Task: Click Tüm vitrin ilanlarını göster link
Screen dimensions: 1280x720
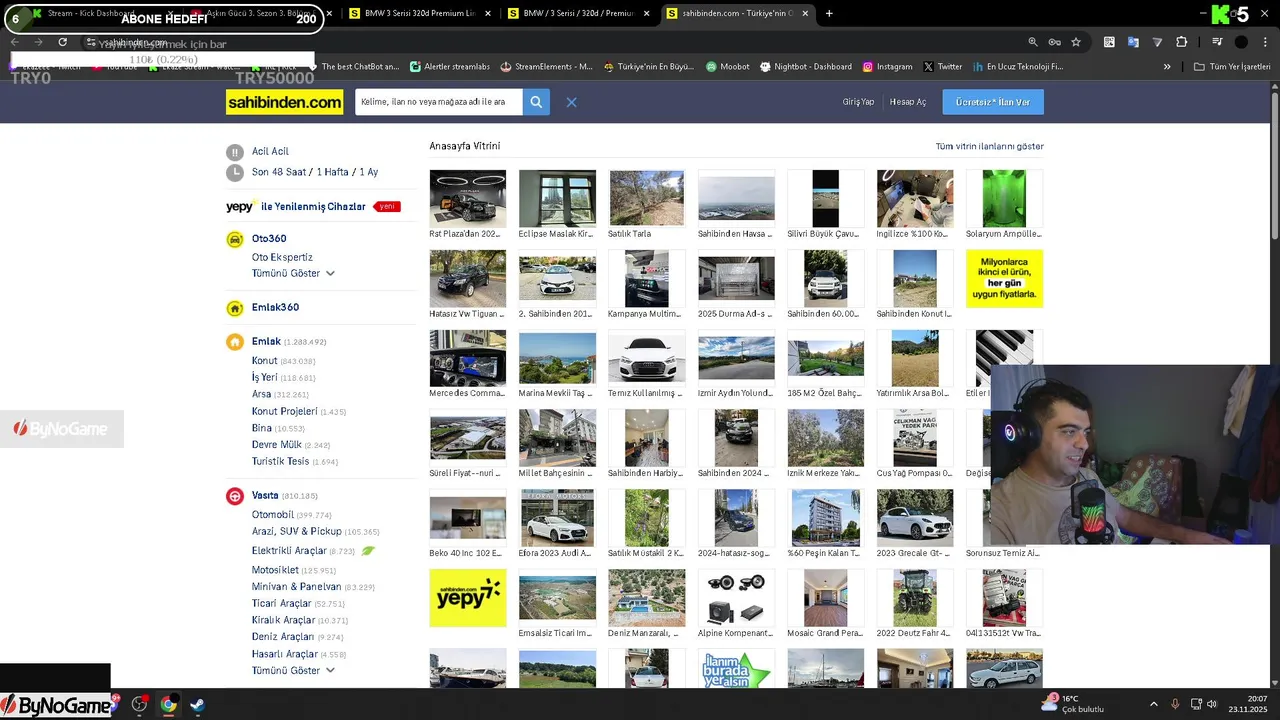Action: click(989, 147)
